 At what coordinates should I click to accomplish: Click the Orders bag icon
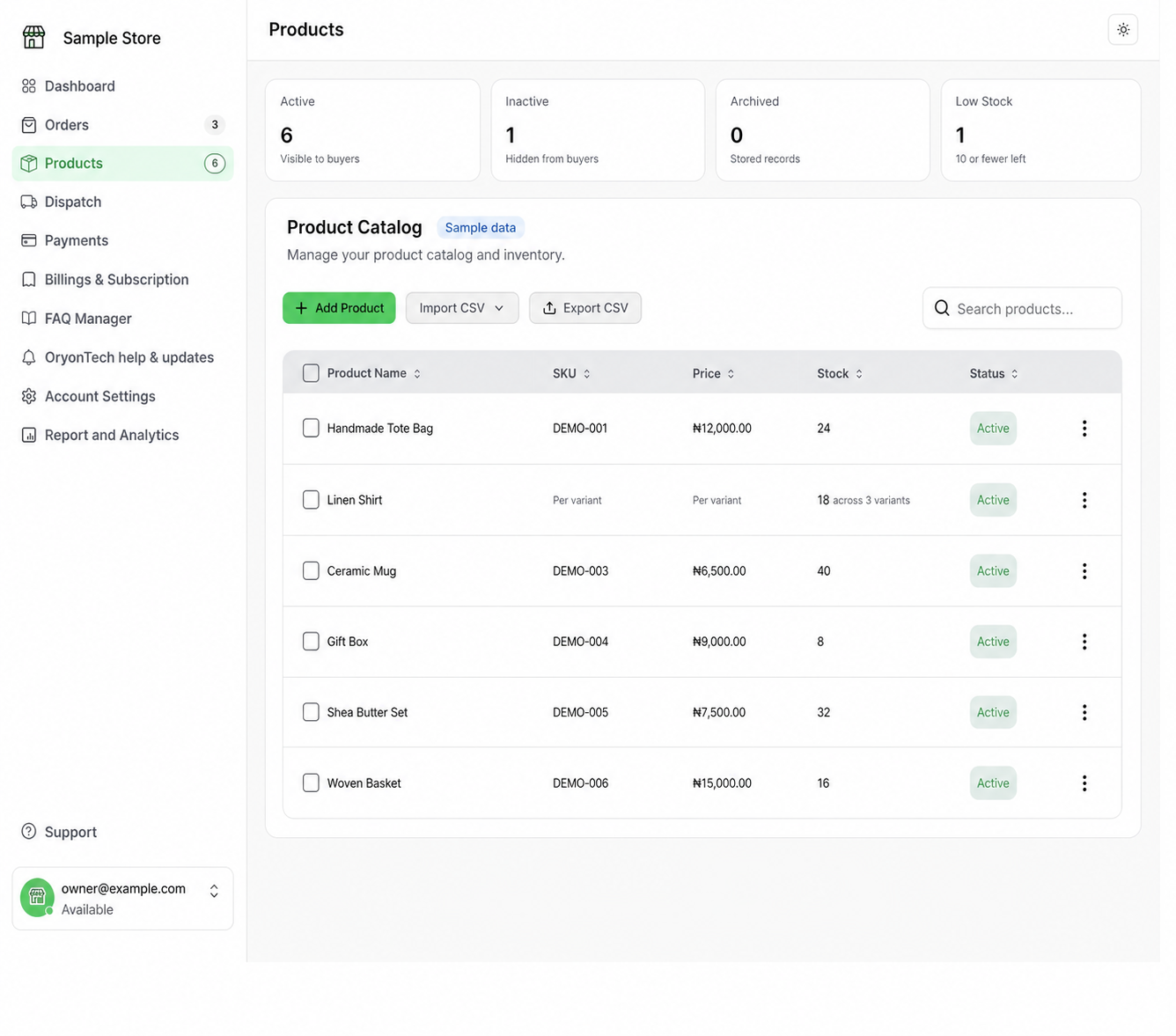pyautogui.click(x=29, y=125)
